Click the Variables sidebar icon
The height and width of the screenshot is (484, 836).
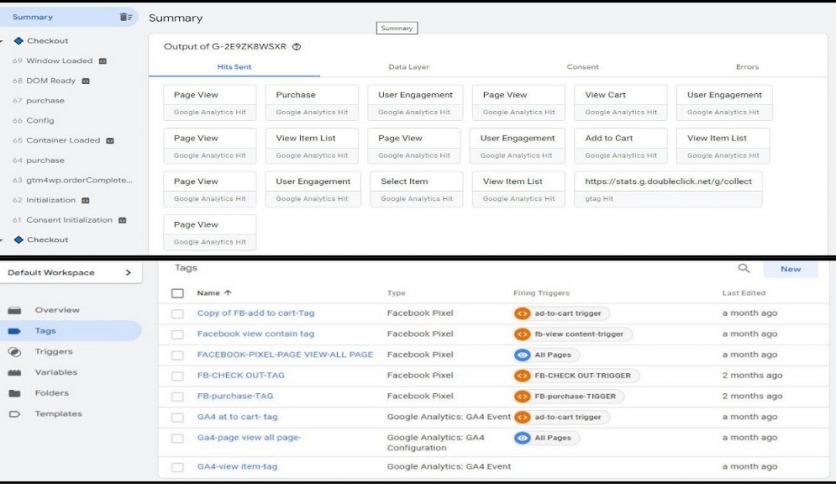[15, 373]
